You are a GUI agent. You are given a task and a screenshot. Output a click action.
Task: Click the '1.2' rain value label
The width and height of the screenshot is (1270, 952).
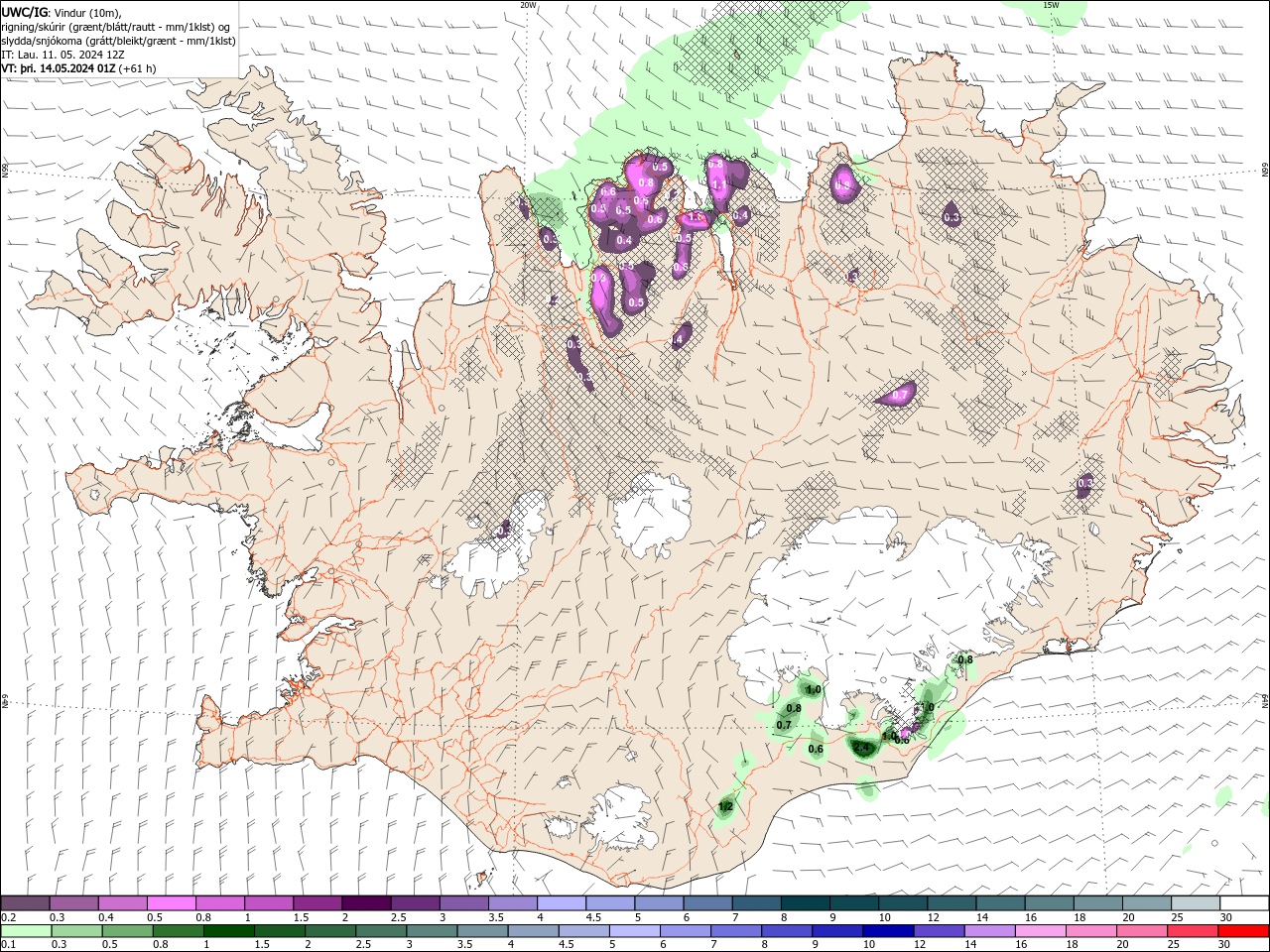tap(725, 807)
